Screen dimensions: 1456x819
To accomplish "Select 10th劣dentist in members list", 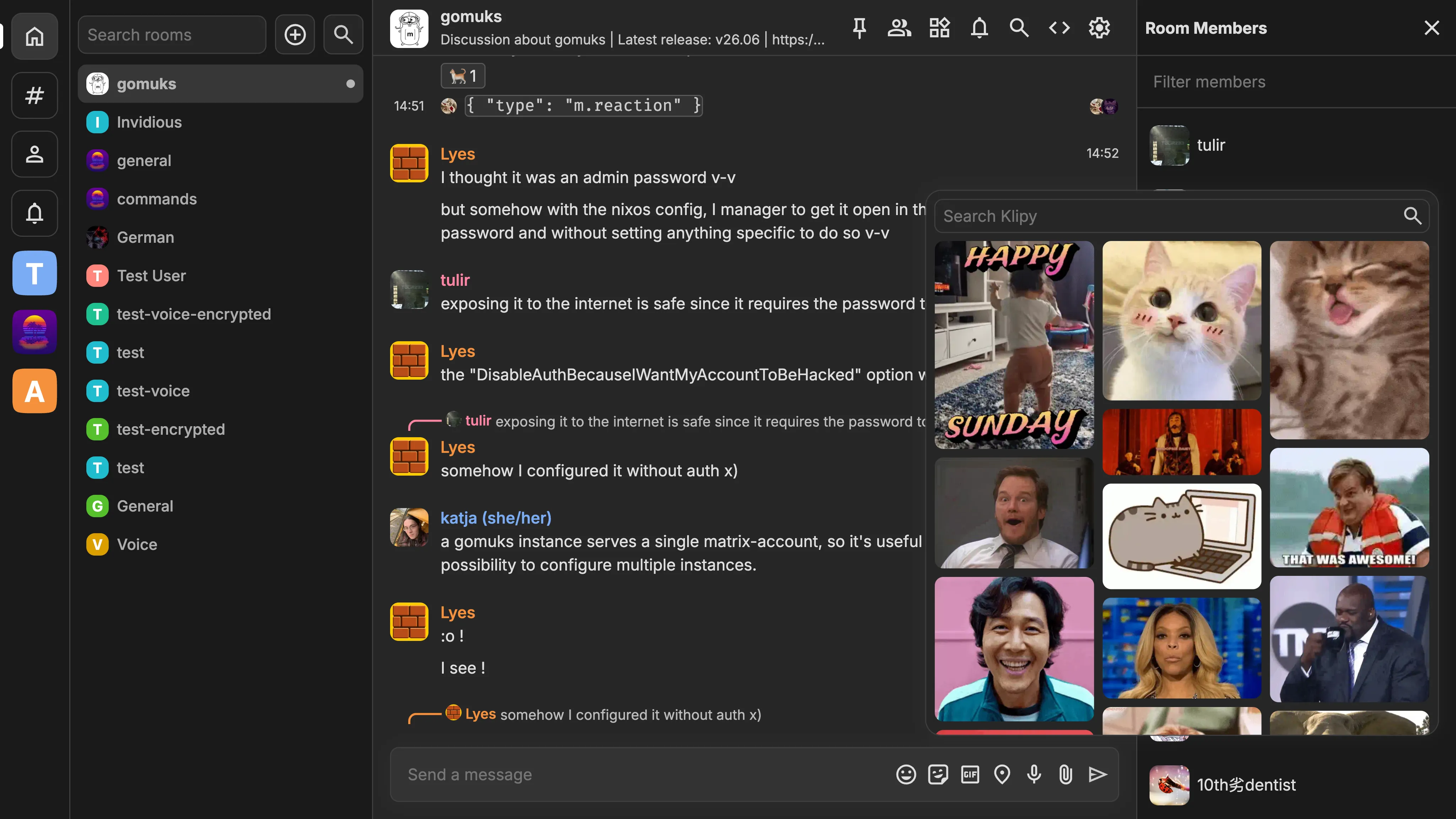I will (1295, 785).
